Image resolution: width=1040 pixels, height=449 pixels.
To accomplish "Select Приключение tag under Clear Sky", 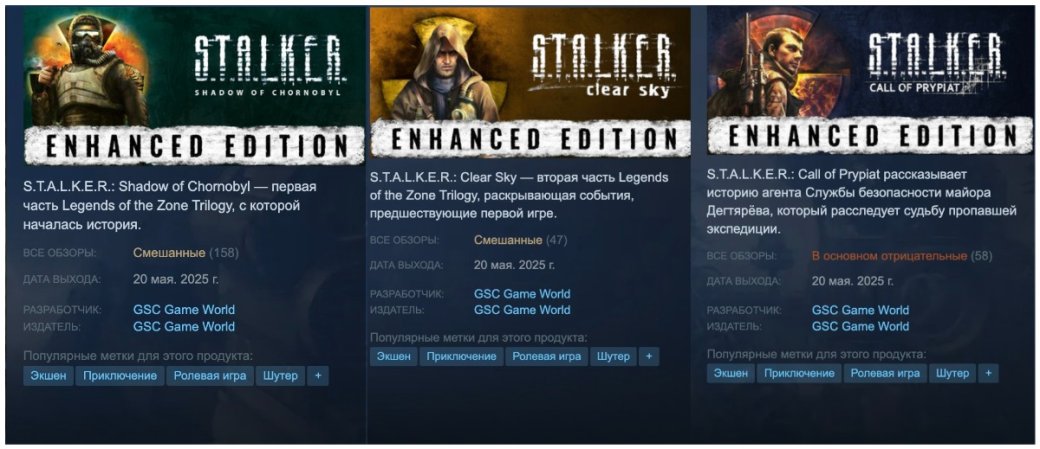I will 461,356.
